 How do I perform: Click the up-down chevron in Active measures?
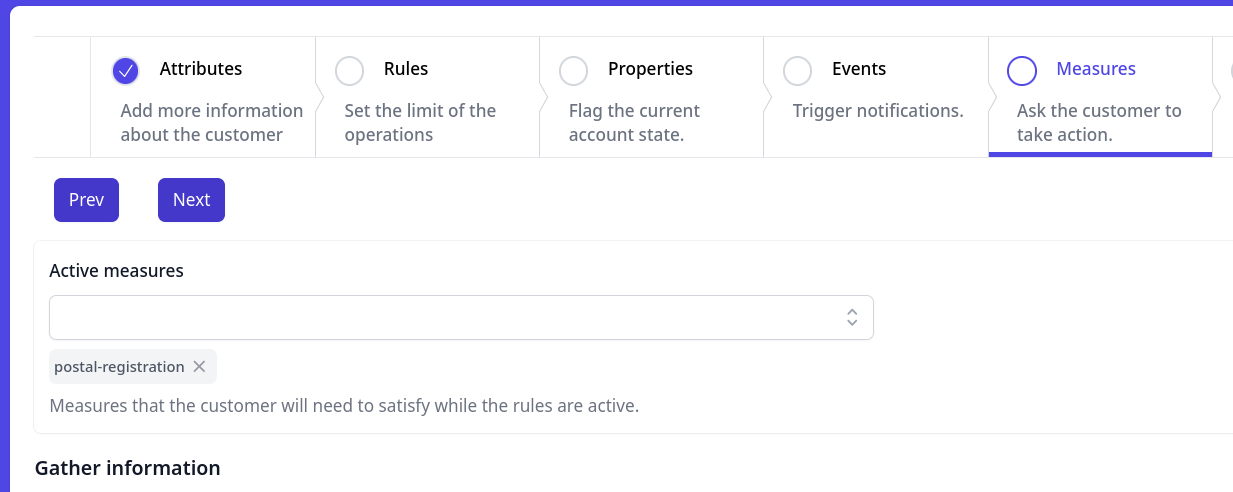tap(852, 317)
